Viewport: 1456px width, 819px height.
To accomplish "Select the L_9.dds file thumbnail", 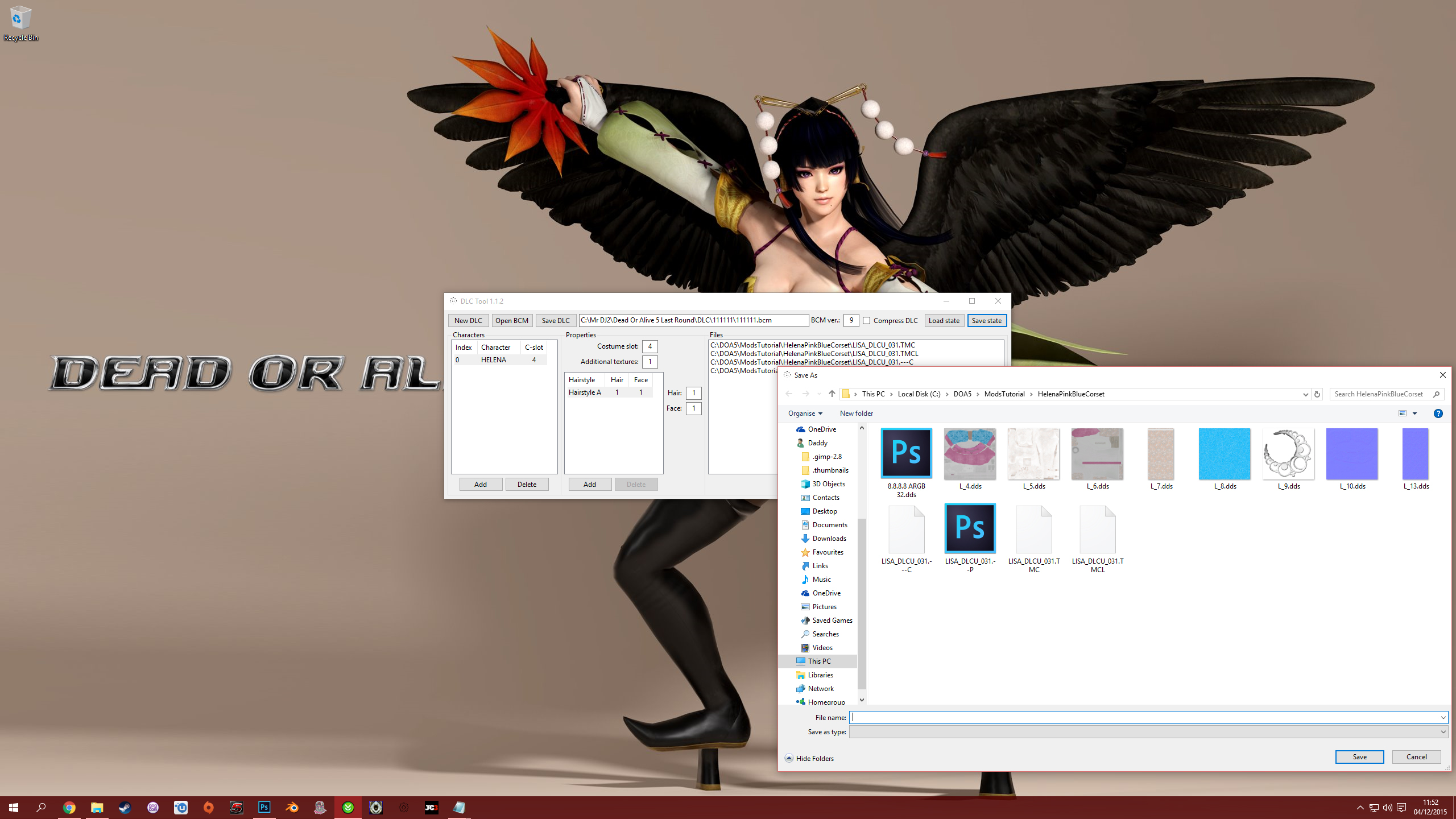I will click(x=1288, y=453).
